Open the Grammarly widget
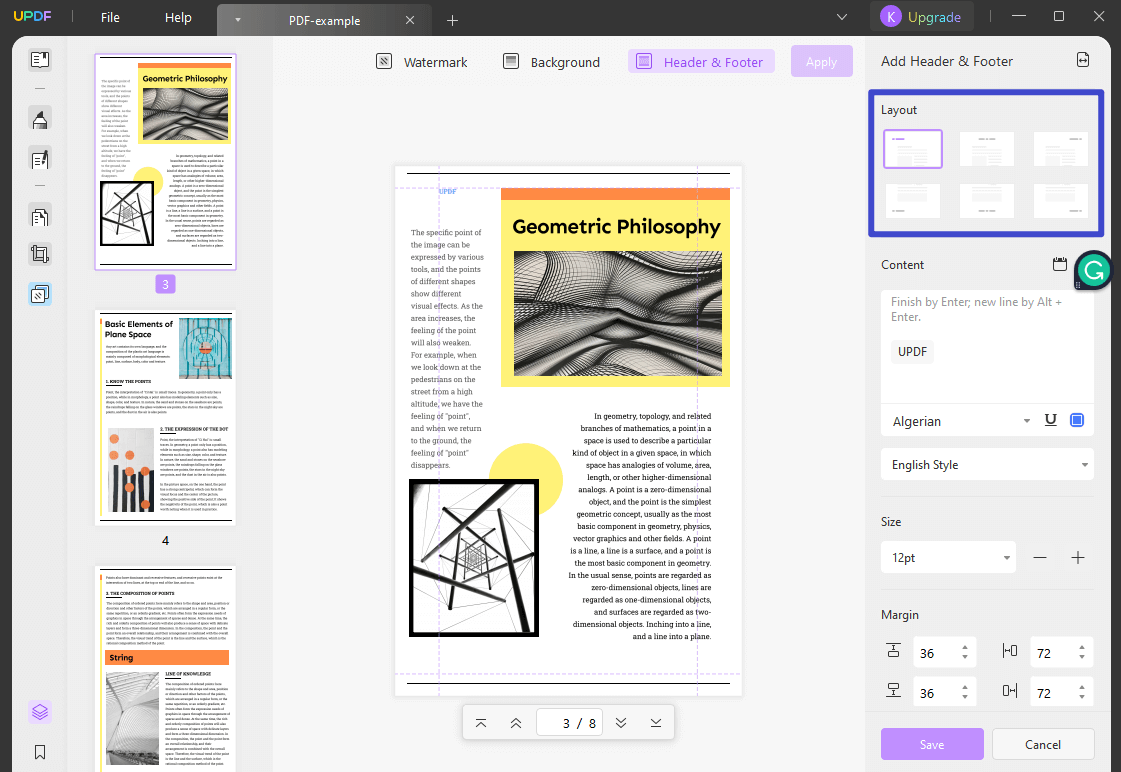1121x772 pixels. point(1091,270)
